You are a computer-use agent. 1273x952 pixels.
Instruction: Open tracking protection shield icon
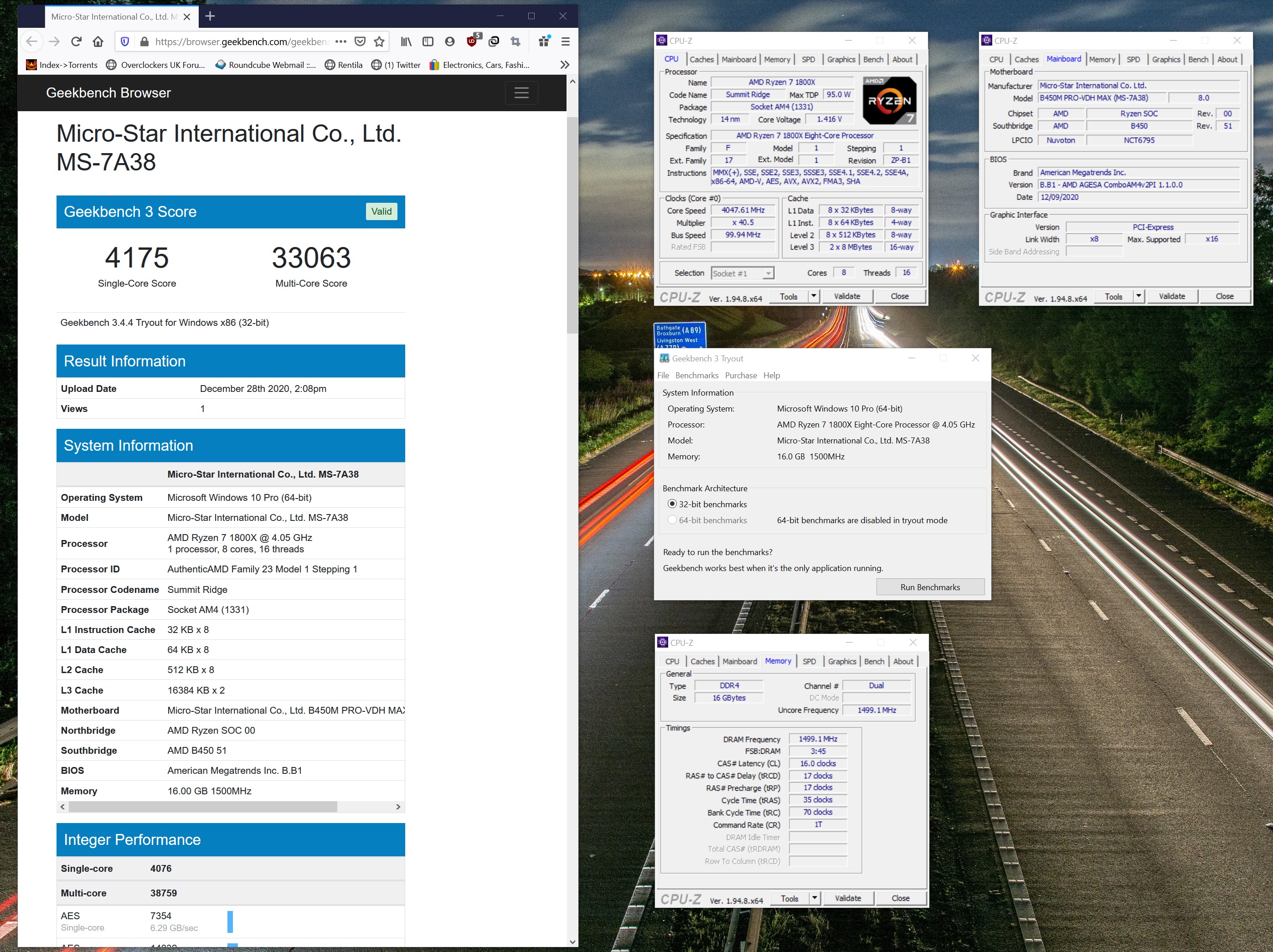pos(125,41)
